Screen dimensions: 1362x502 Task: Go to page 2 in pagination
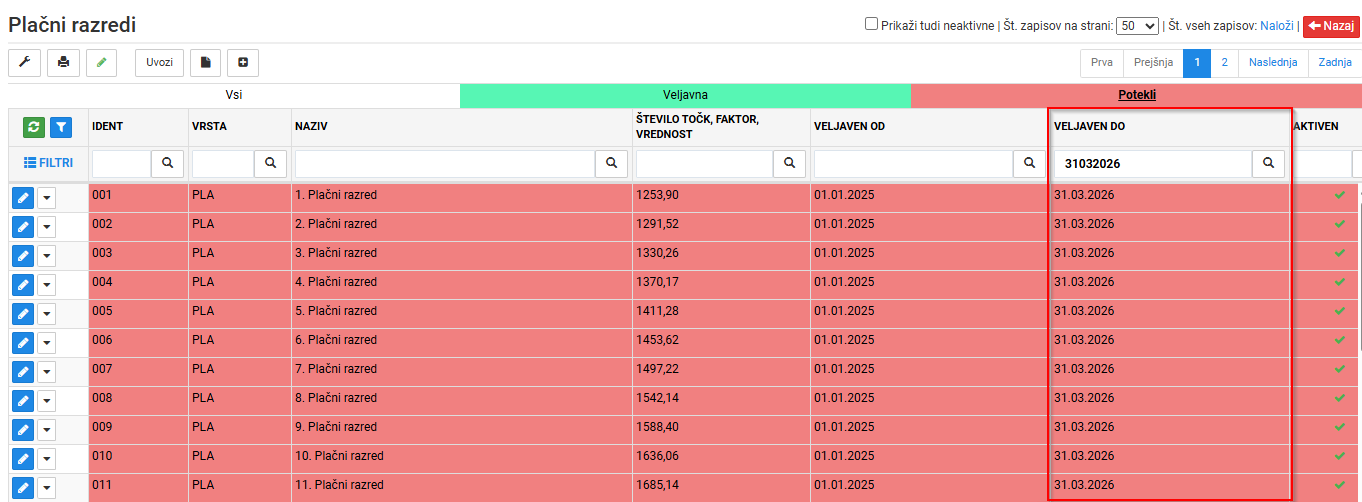1225,62
